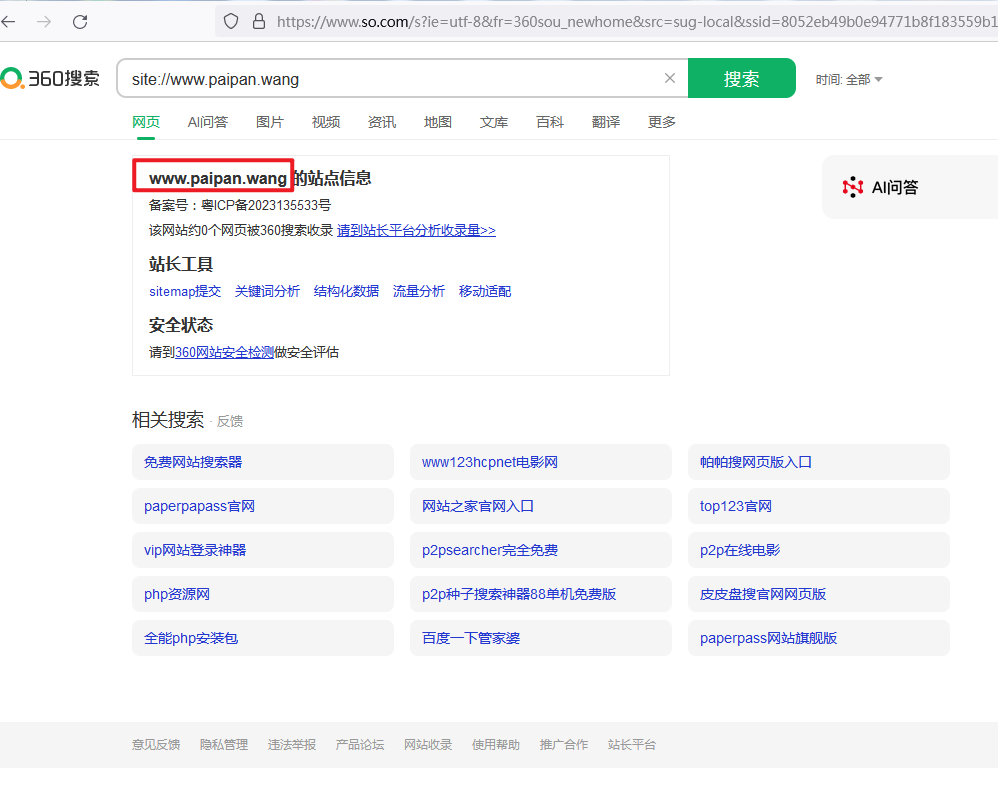Open the 360网站安全检测 link
The image size is (998, 786).
[224, 353]
